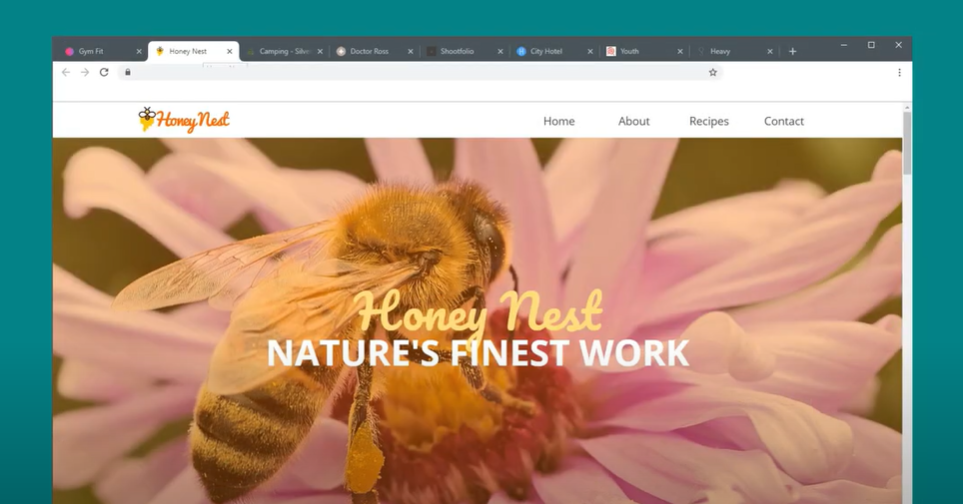
Task: Close the Youth tab
Action: tap(680, 52)
